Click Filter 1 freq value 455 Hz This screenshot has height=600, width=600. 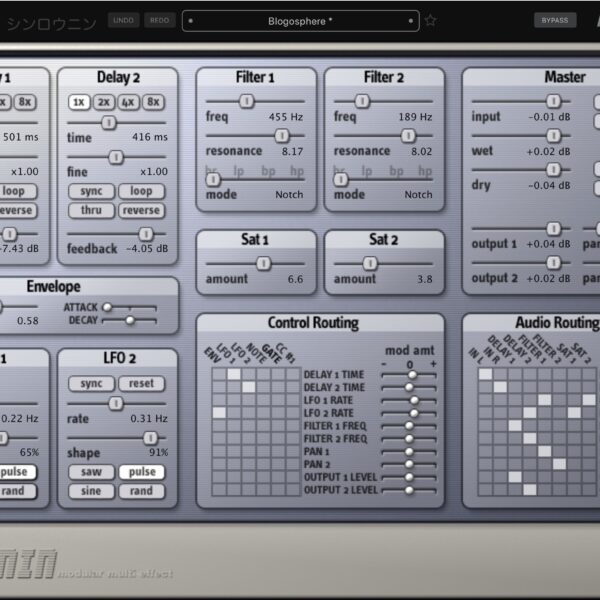(x=286, y=117)
